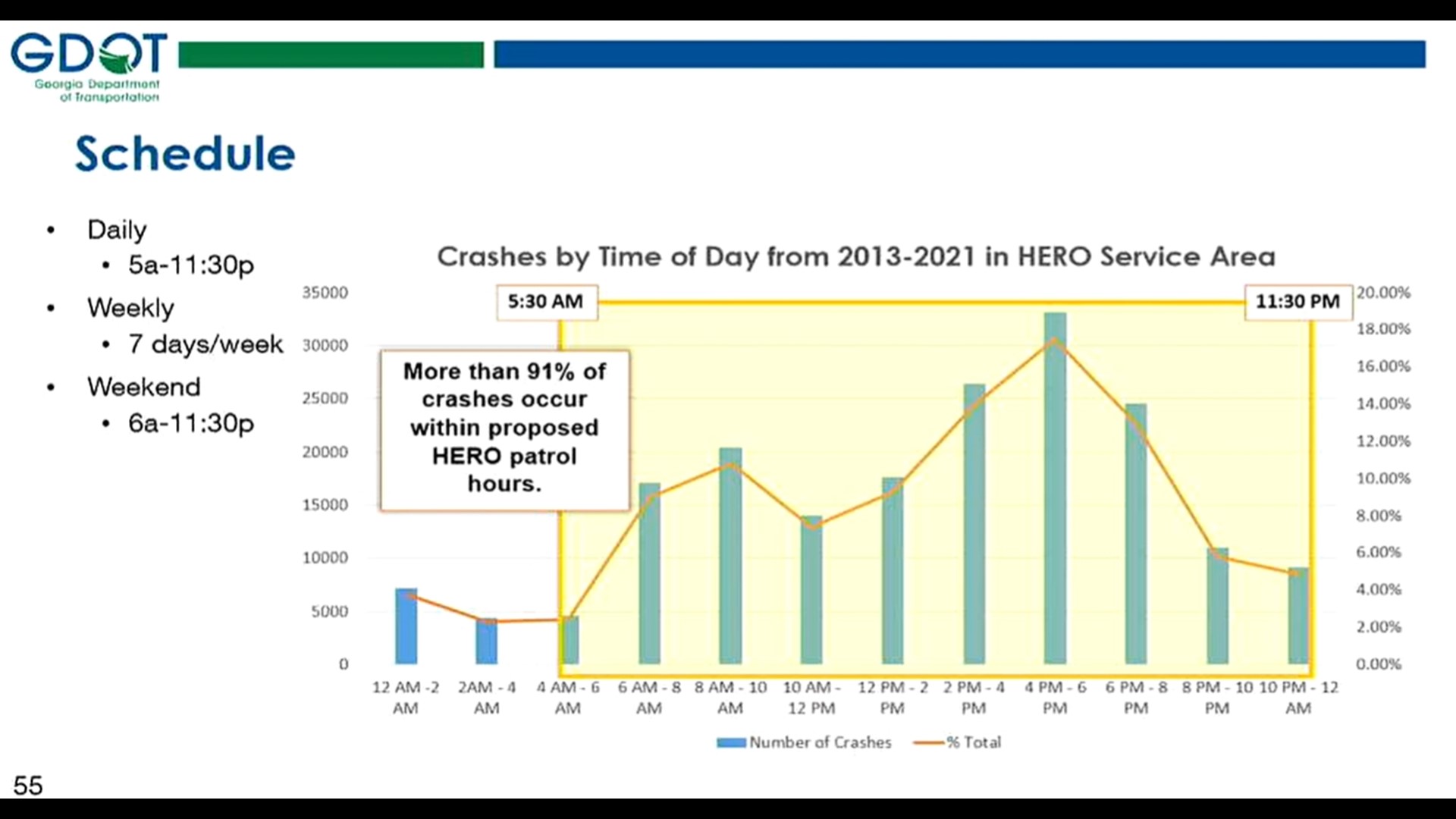Click the green header bar next to the logo
This screenshot has width=1456, height=819.
pos(330,55)
